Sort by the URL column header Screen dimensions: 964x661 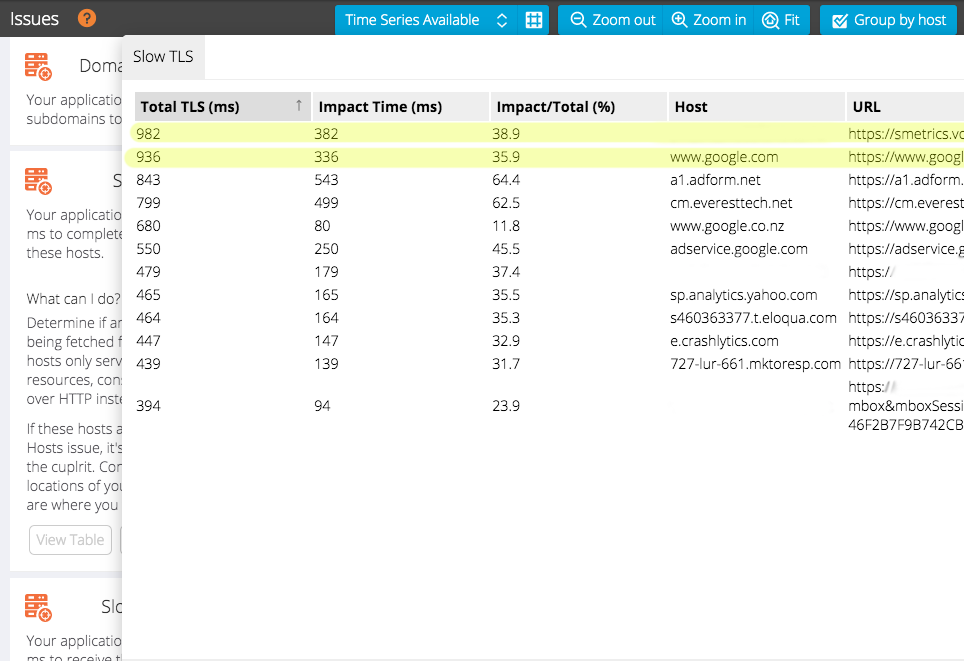tap(905, 106)
